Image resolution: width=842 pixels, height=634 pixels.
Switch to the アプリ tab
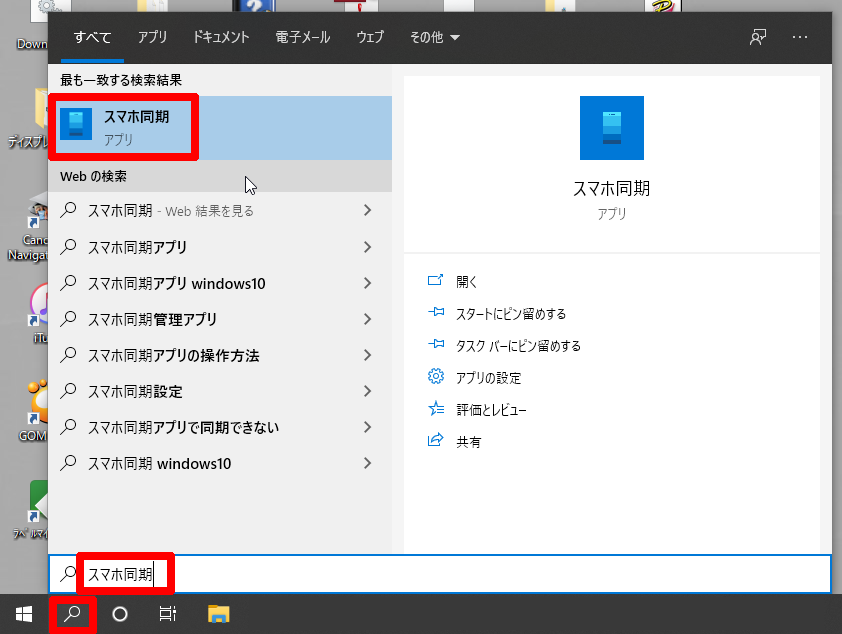(x=153, y=37)
